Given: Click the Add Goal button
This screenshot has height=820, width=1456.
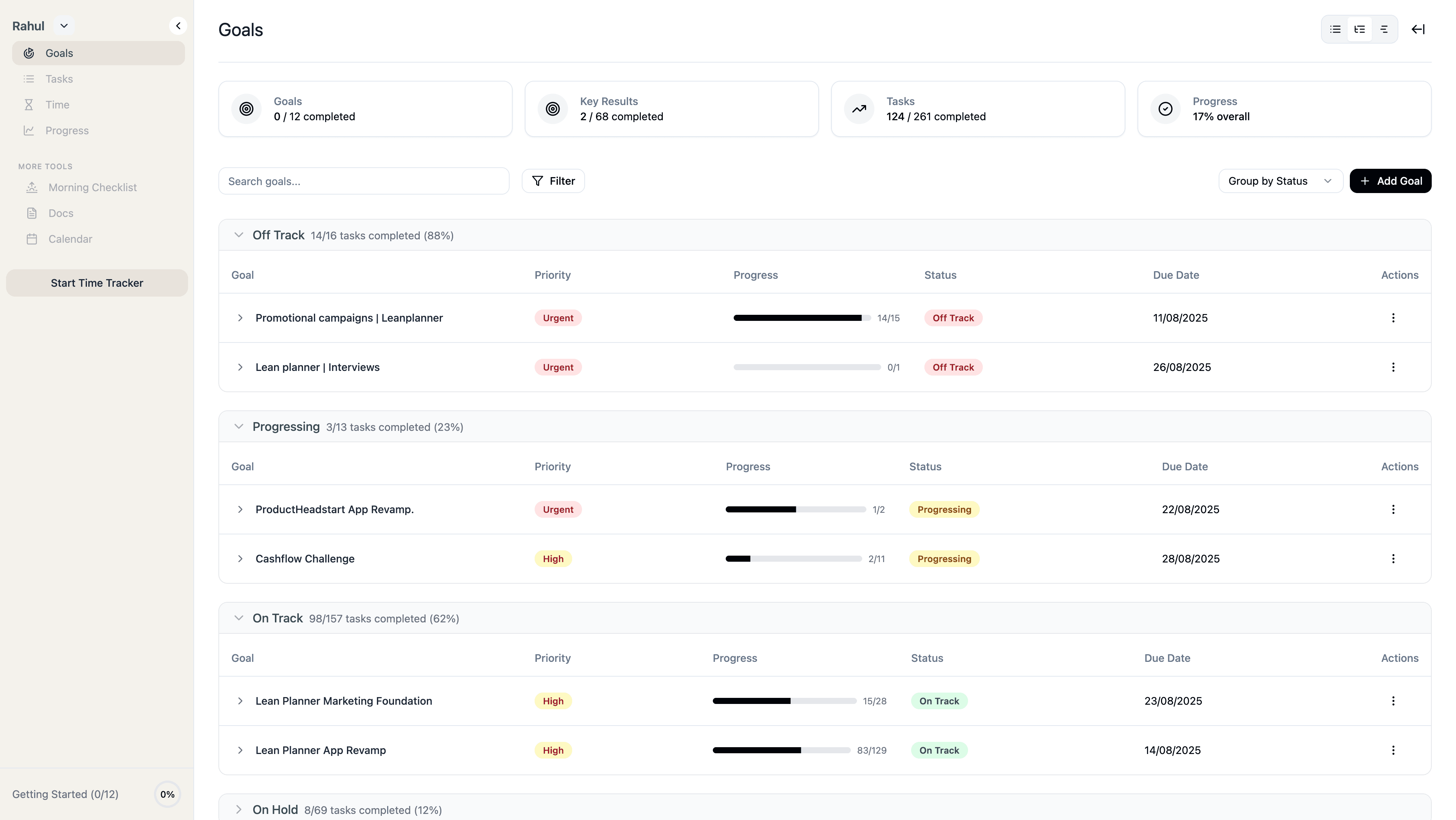Looking at the screenshot, I should [x=1390, y=181].
